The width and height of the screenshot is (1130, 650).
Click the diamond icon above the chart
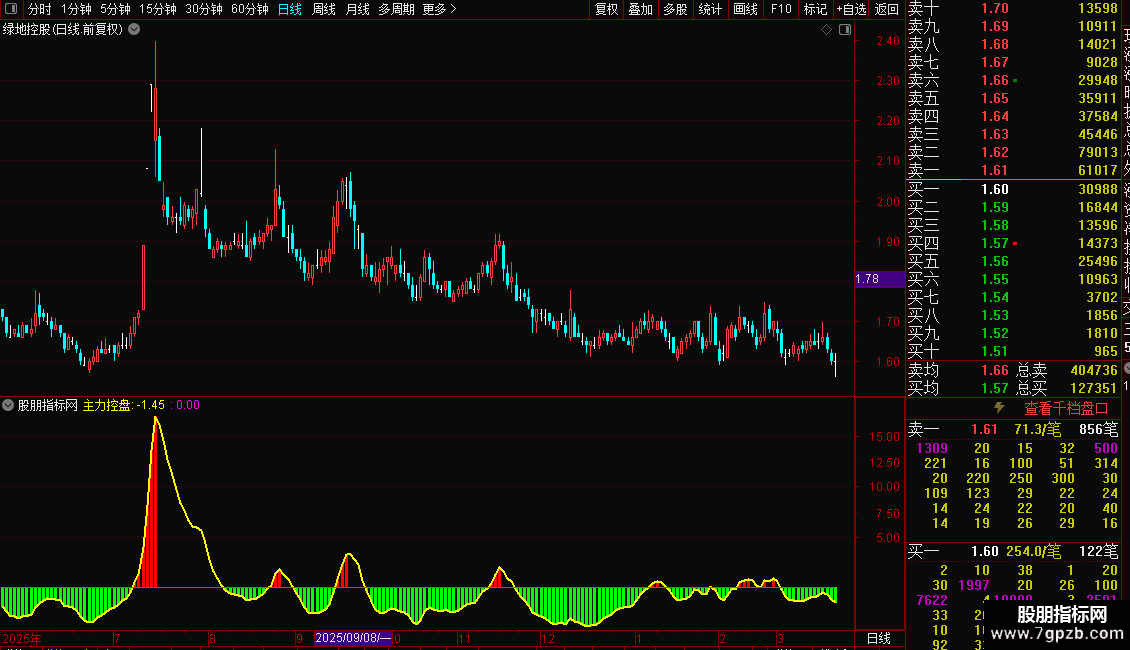click(x=827, y=30)
